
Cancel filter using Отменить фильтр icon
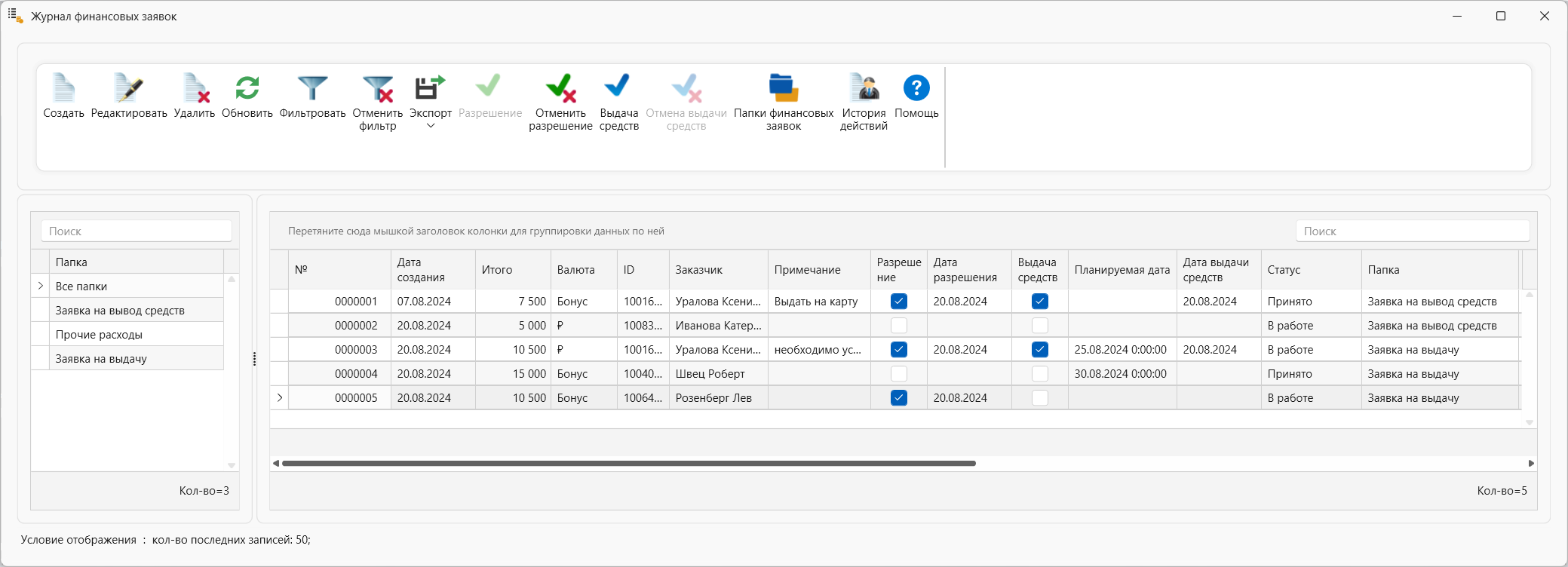point(377,88)
